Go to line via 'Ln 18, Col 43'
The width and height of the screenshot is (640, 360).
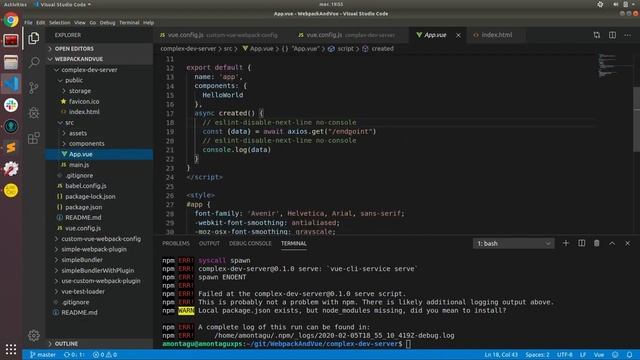point(501,355)
